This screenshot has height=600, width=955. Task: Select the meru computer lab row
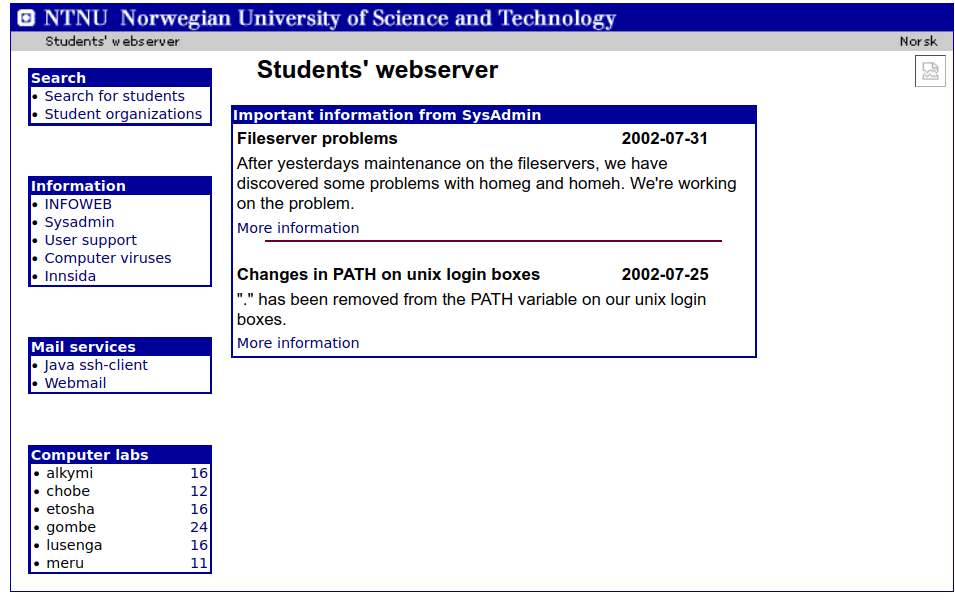coord(120,563)
